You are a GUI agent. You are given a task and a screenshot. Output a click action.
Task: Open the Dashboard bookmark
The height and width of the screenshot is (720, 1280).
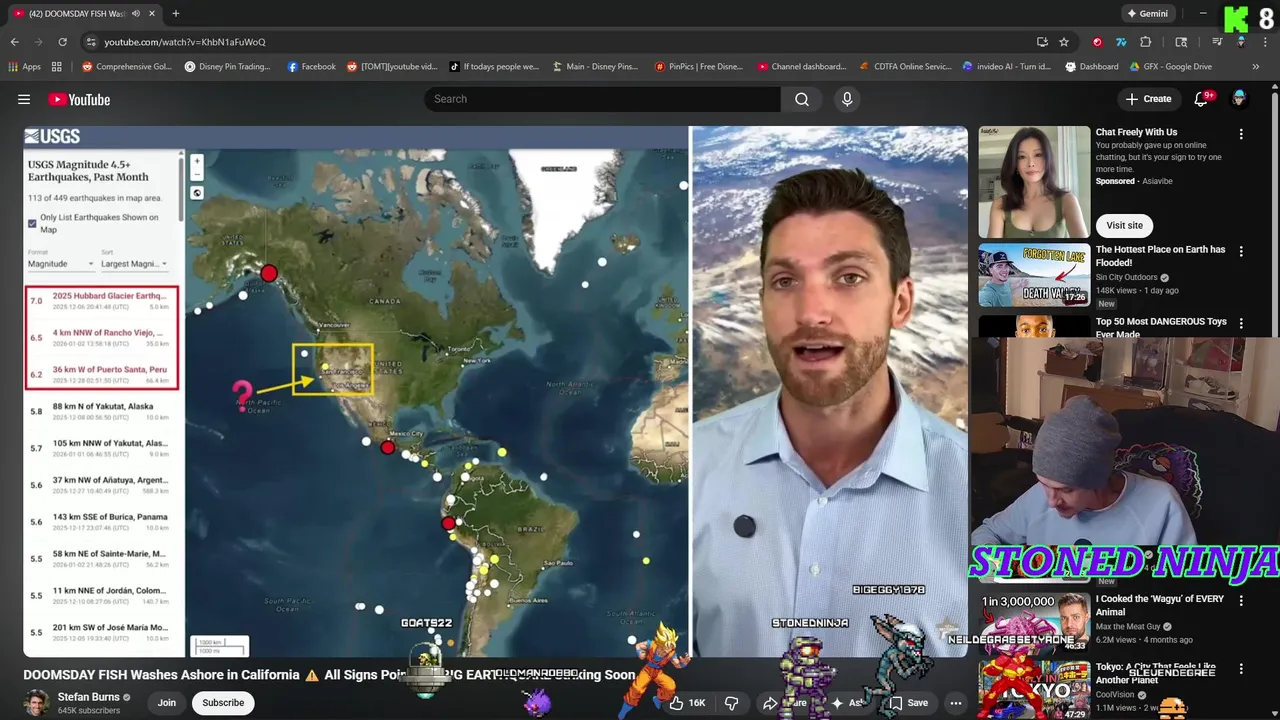(x=1092, y=67)
